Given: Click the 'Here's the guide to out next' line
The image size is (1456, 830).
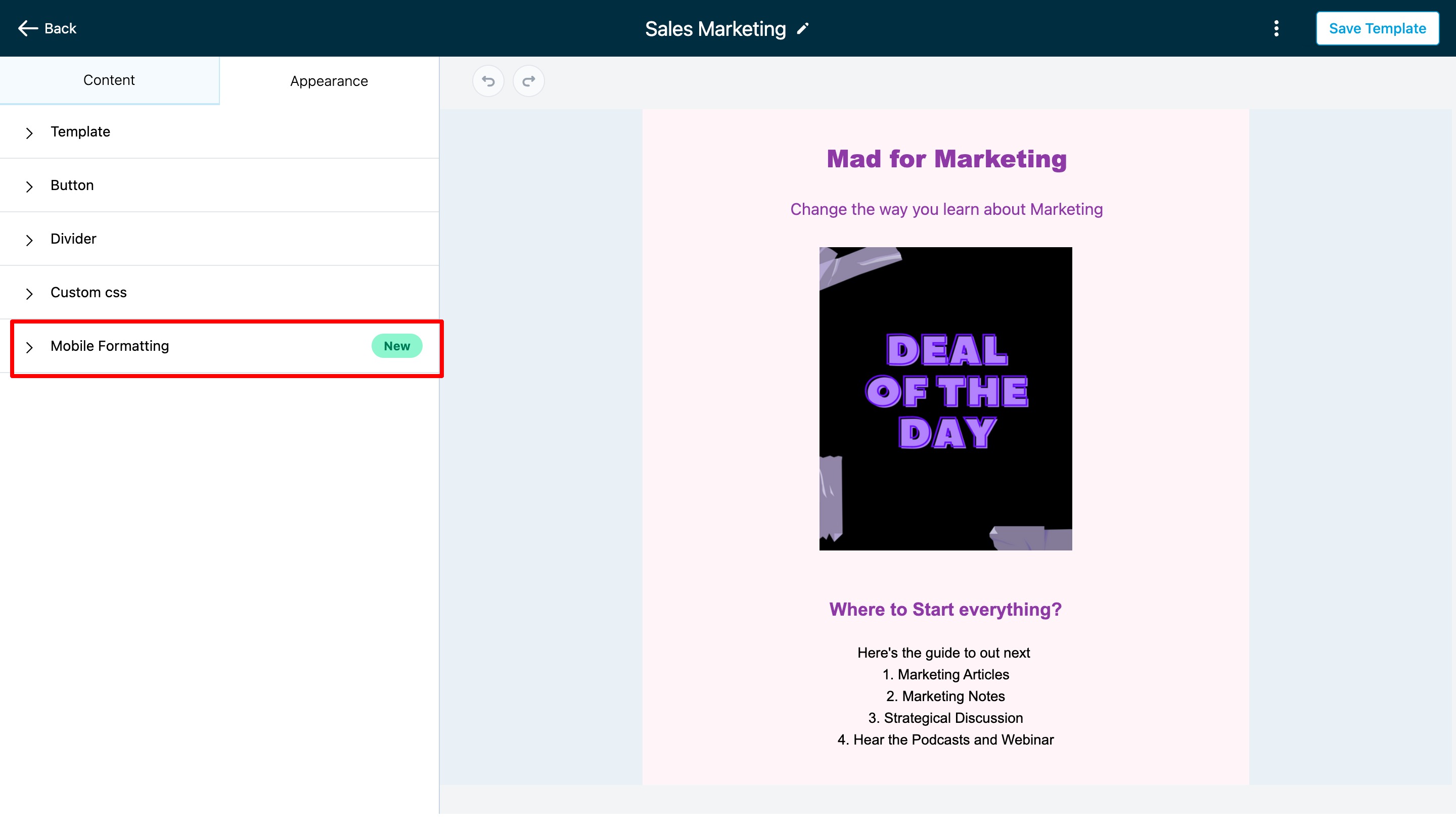Looking at the screenshot, I should tap(943, 653).
